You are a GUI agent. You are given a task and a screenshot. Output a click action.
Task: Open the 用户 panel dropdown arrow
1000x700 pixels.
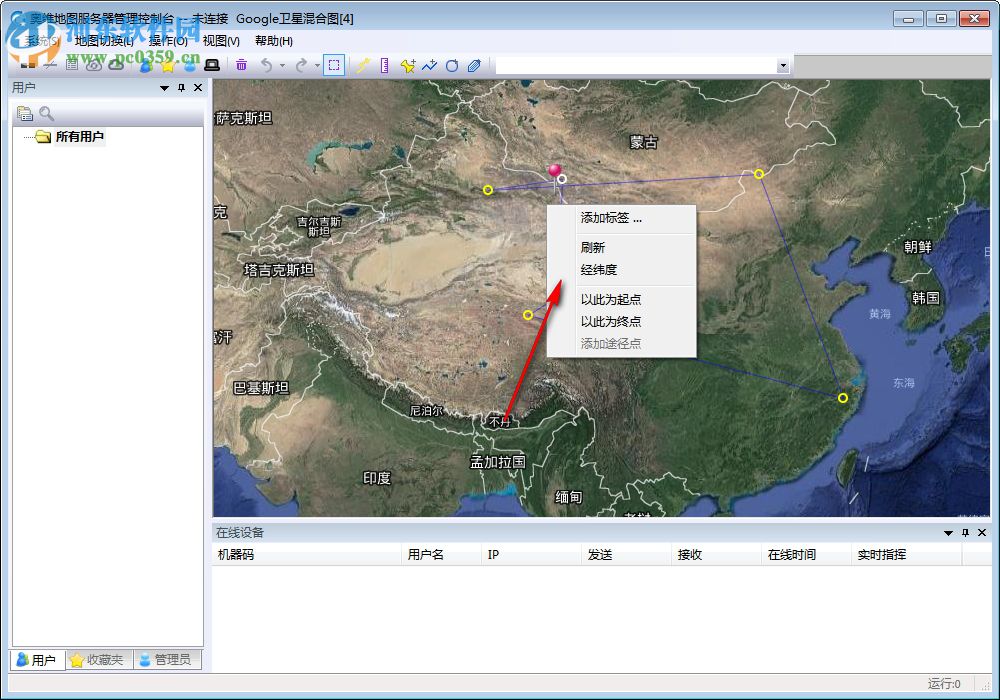(x=163, y=87)
